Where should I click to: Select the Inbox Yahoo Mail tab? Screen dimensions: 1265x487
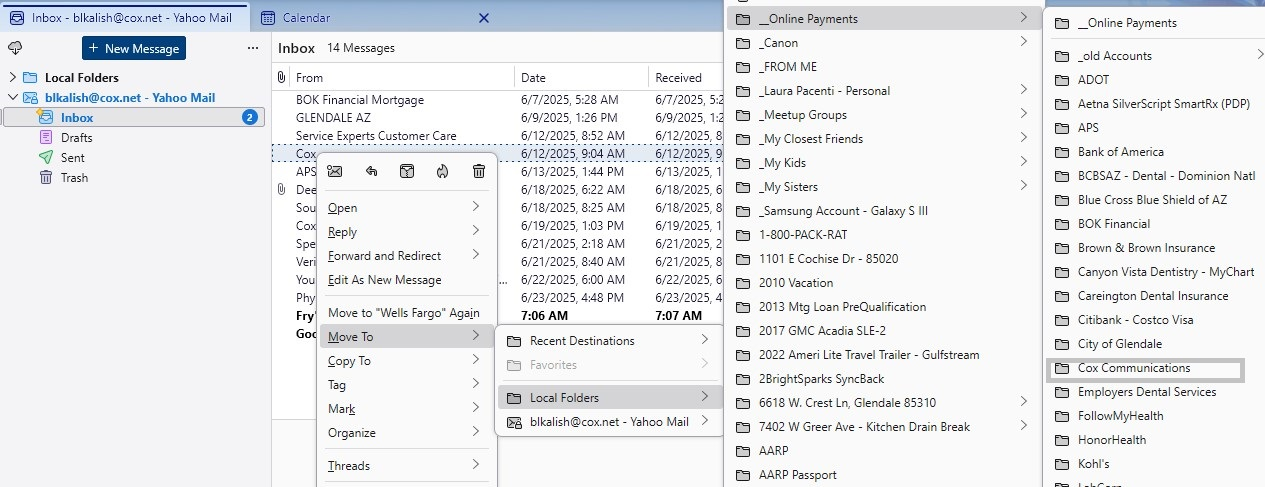pyautogui.click(x=123, y=18)
